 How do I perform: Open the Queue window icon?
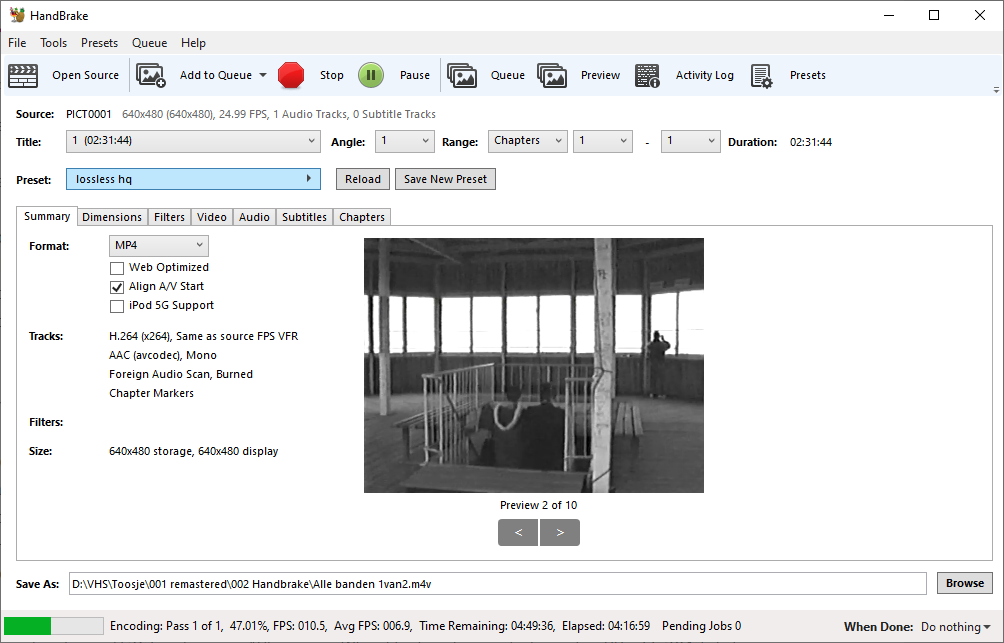pos(462,75)
